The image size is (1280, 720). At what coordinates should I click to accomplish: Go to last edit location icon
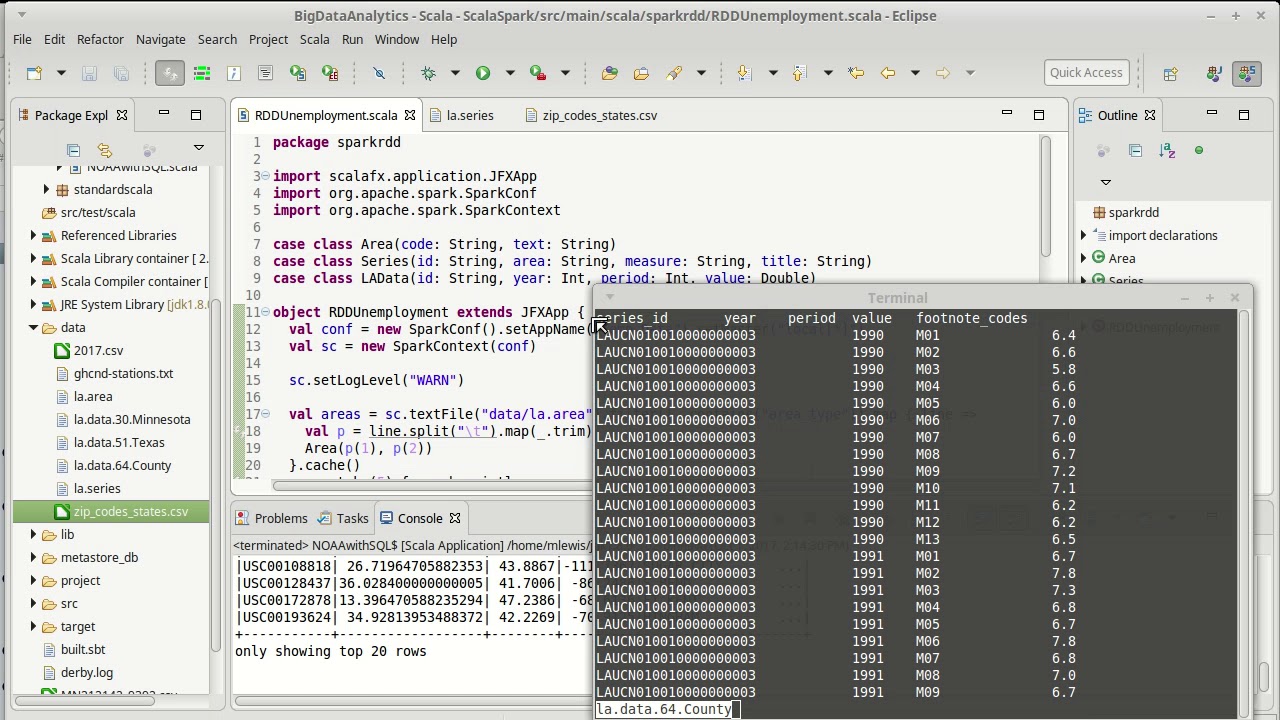856,73
